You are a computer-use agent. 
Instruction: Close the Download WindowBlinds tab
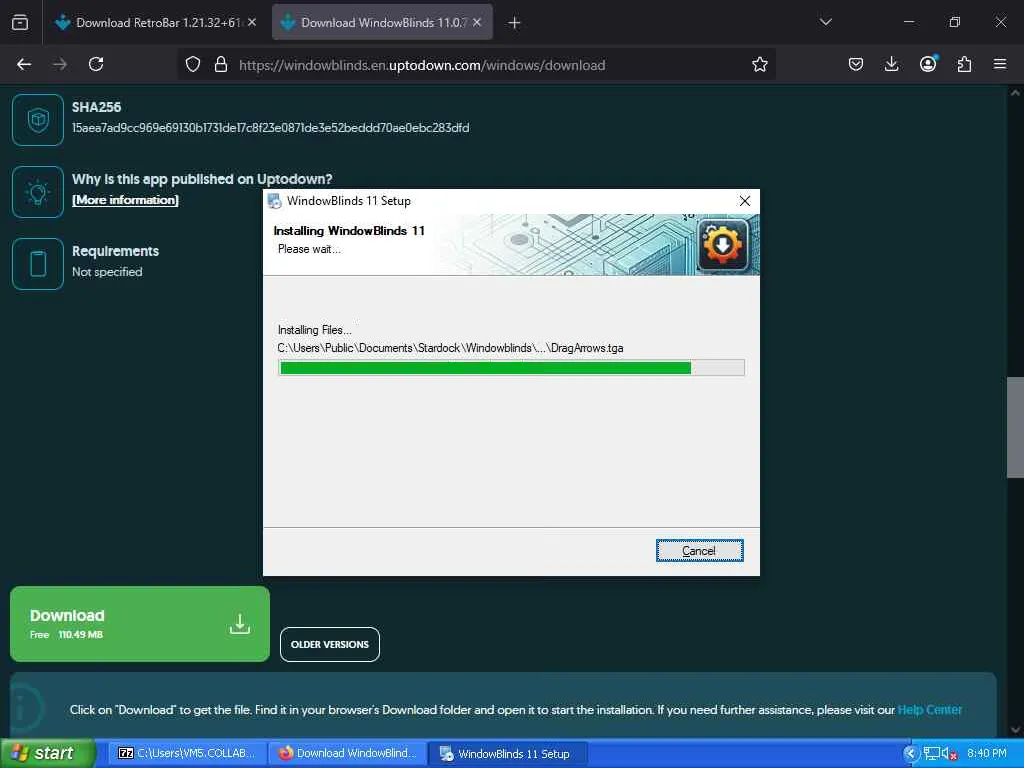pos(477,22)
